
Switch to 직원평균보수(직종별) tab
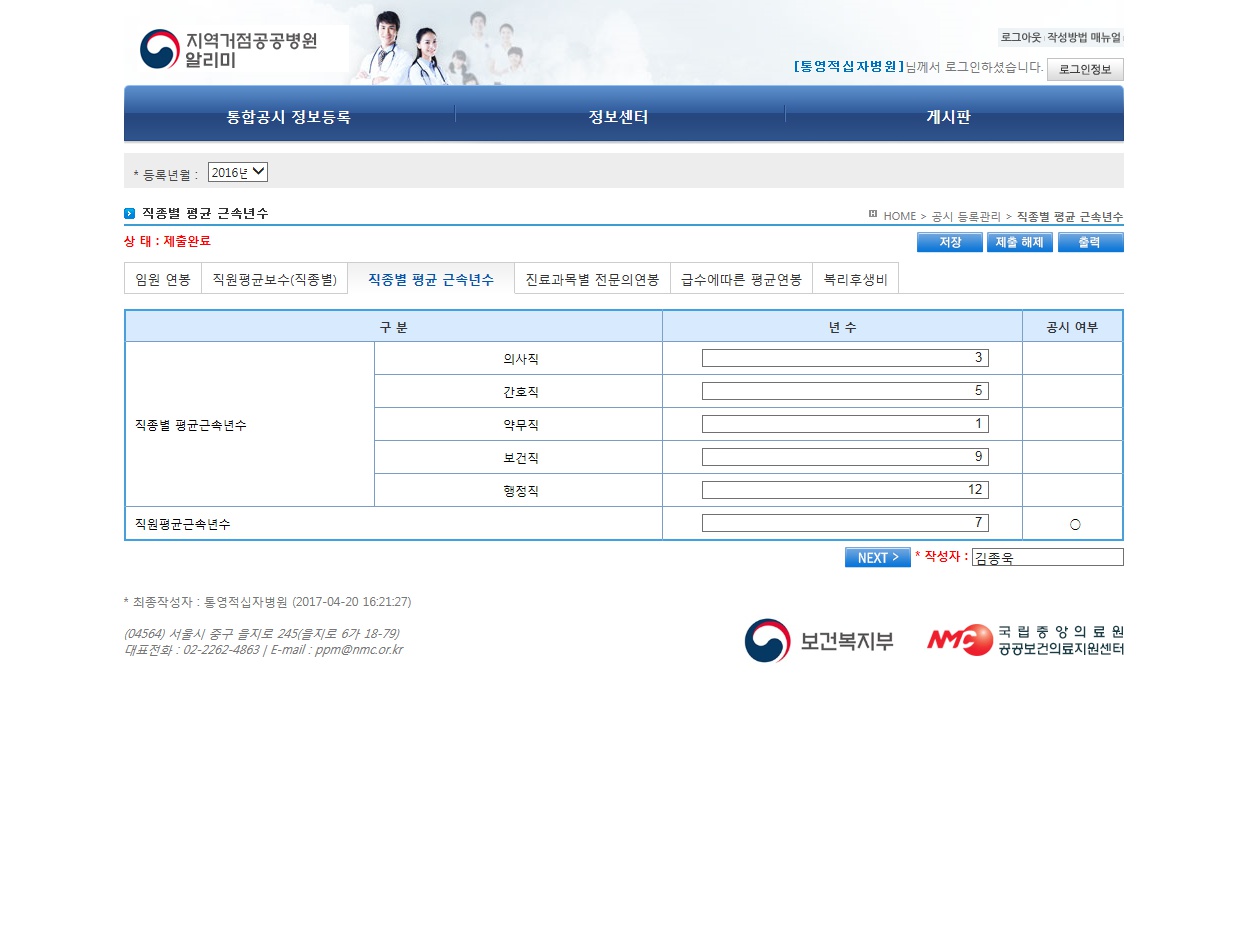[x=274, y=279]
